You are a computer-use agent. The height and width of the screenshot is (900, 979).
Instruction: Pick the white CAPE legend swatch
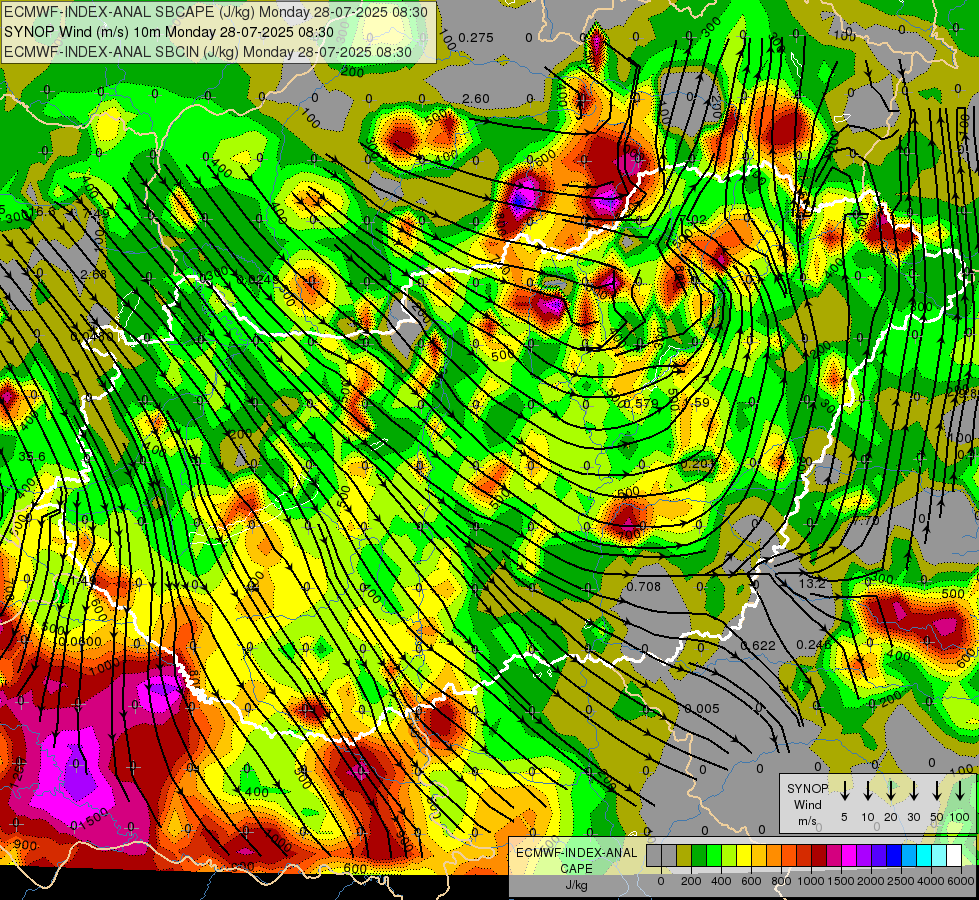[955, 856]
